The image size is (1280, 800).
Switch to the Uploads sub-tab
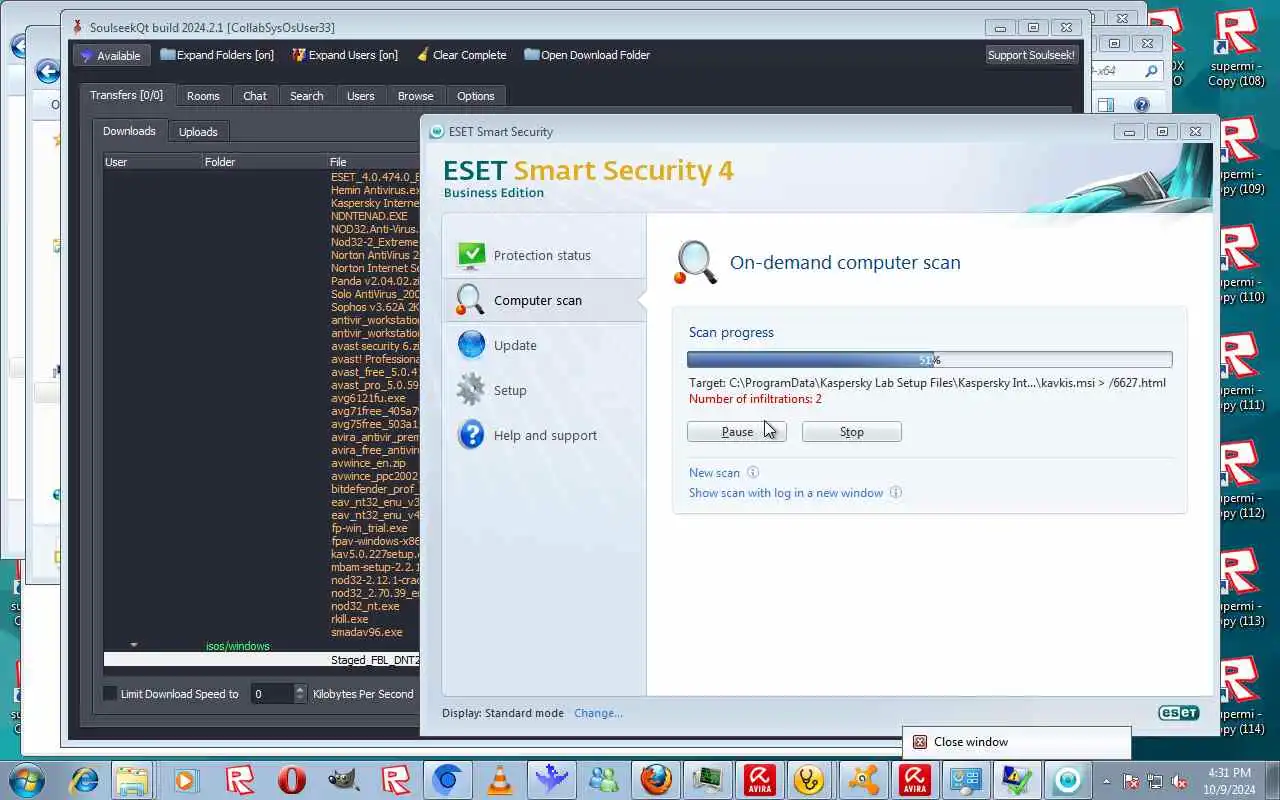(x=198, y=132)
